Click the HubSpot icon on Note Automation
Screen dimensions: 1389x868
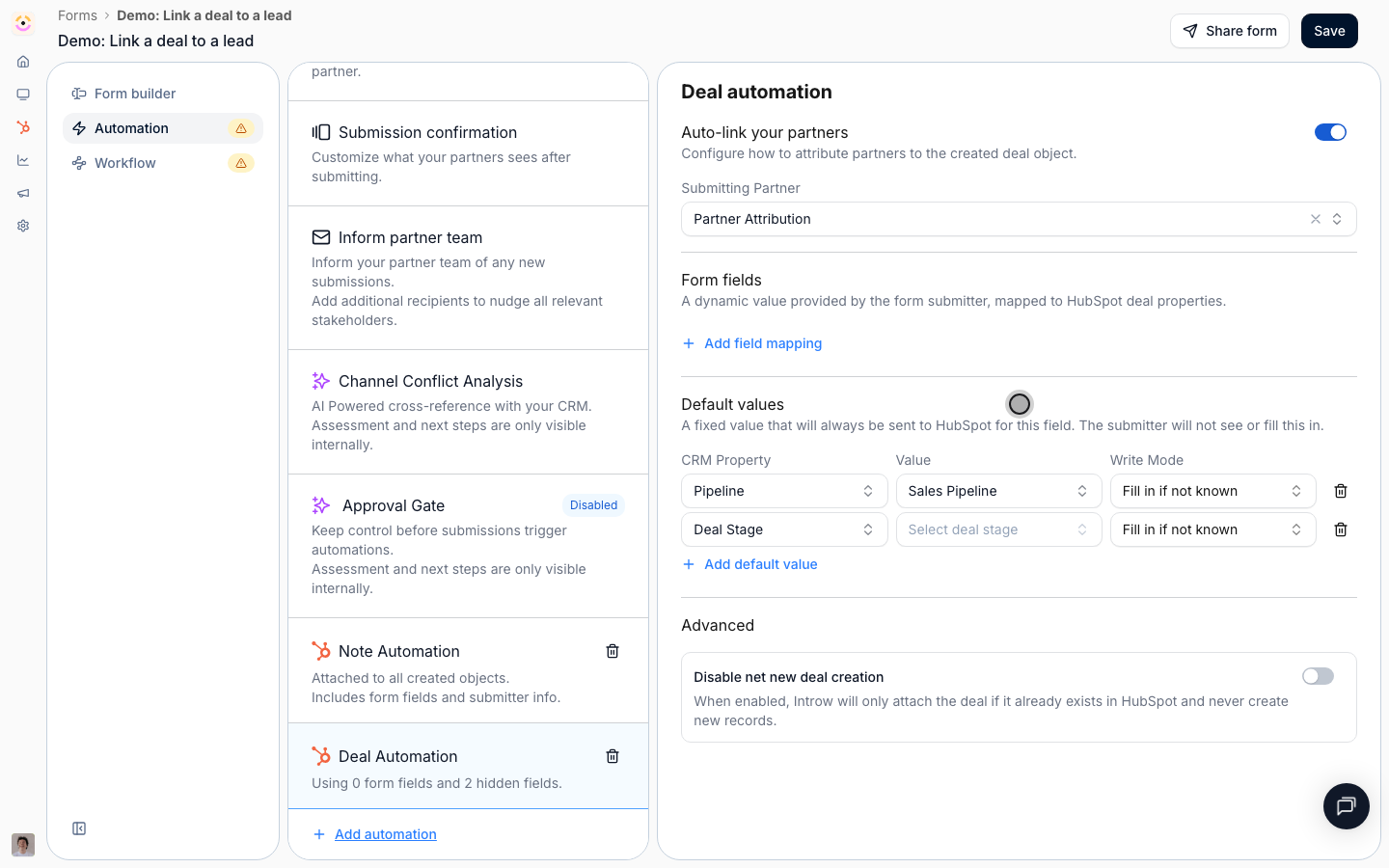(321, 651)
